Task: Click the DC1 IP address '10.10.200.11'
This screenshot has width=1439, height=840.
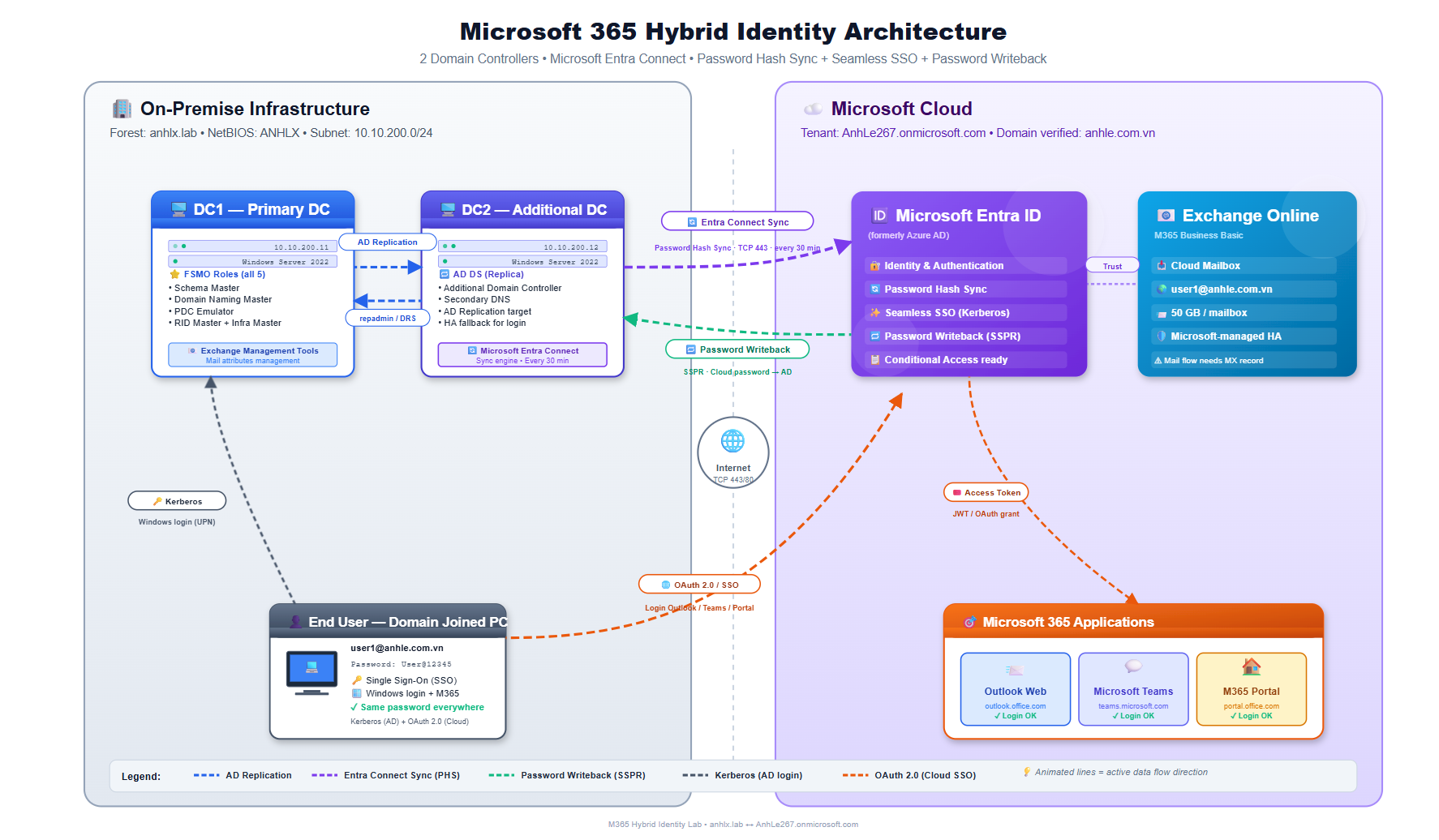Action: coord(302,247)
